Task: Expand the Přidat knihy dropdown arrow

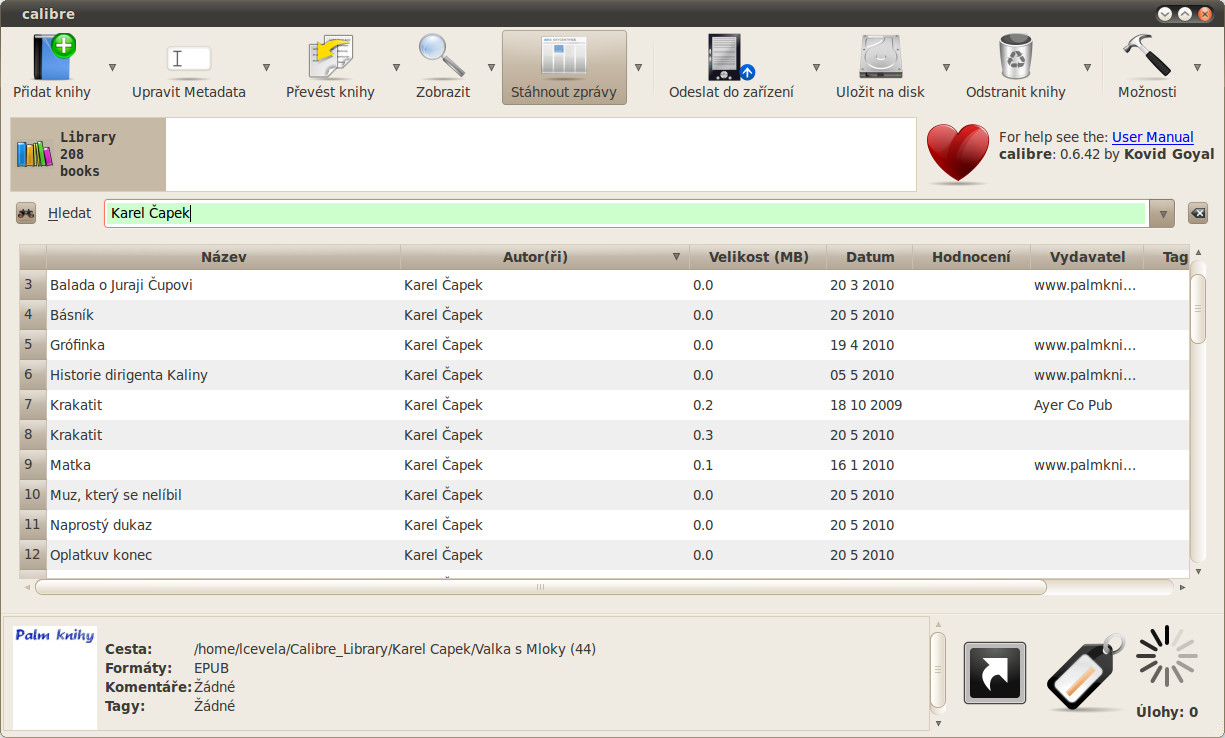Action: (x=112, y=68)
